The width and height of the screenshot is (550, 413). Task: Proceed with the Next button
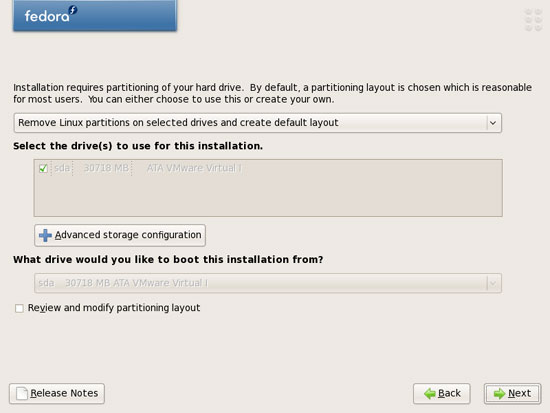pos(512,394)
